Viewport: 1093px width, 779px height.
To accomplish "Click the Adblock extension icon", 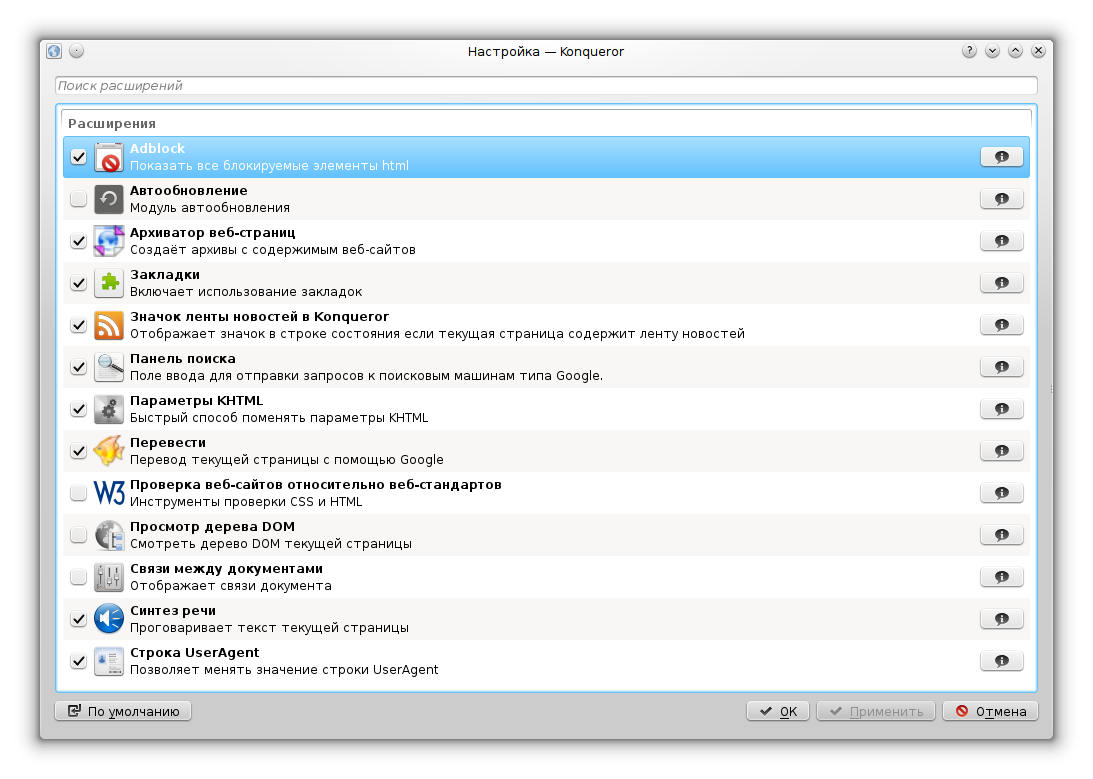I will pyautogui.click(x=108, y=156).
